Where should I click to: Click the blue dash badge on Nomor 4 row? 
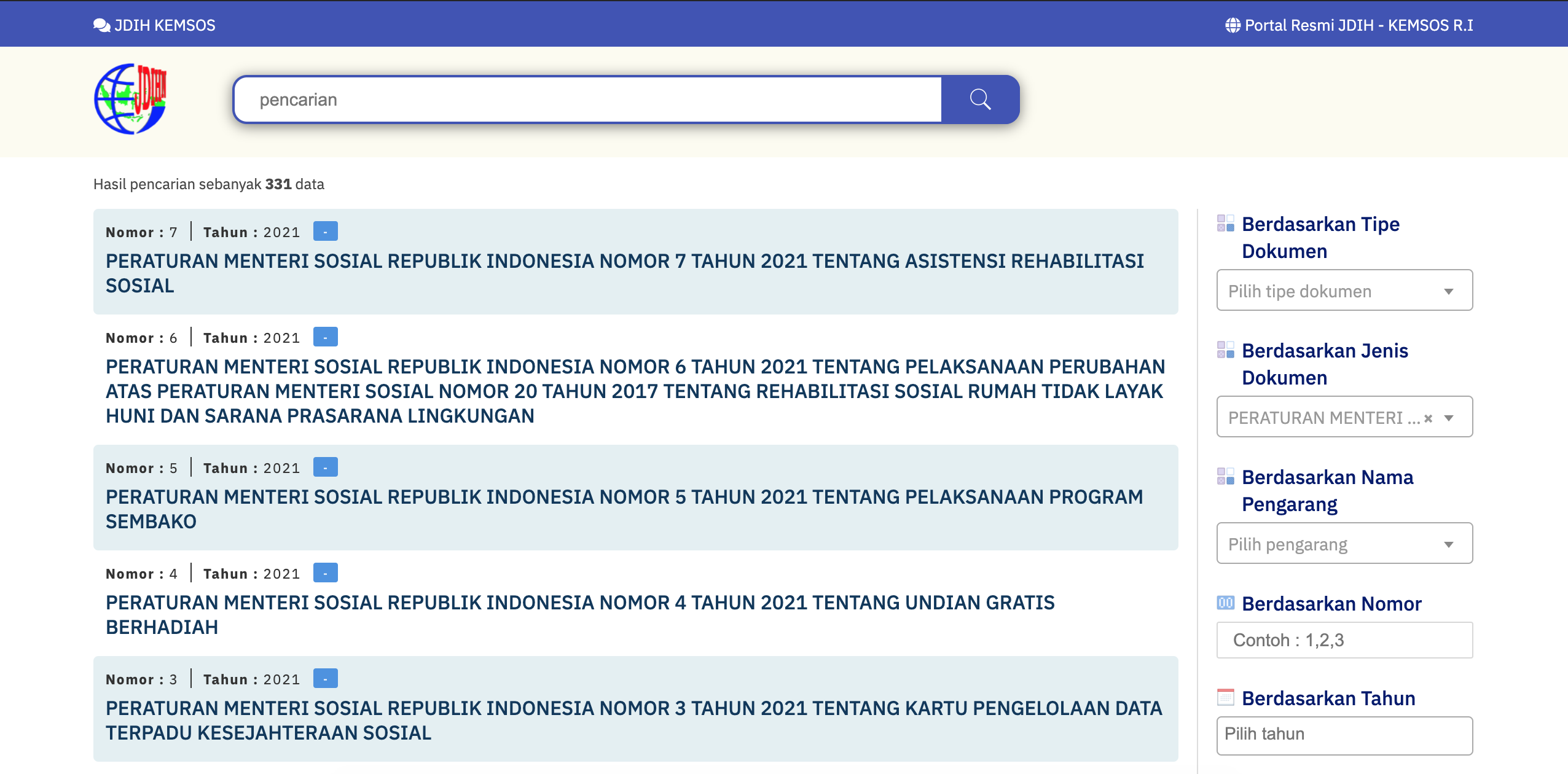pos(326,573)
